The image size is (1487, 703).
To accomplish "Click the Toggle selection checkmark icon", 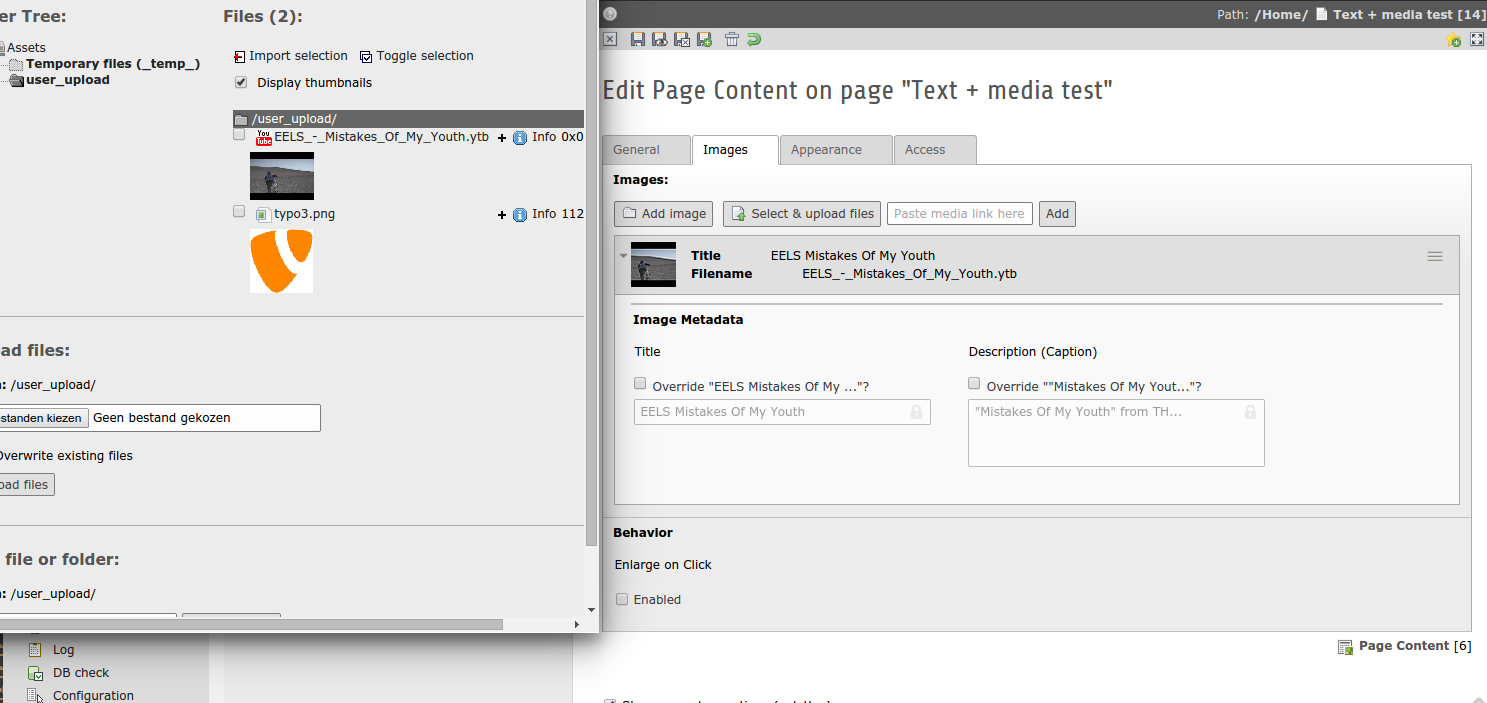I will point(366,57).
